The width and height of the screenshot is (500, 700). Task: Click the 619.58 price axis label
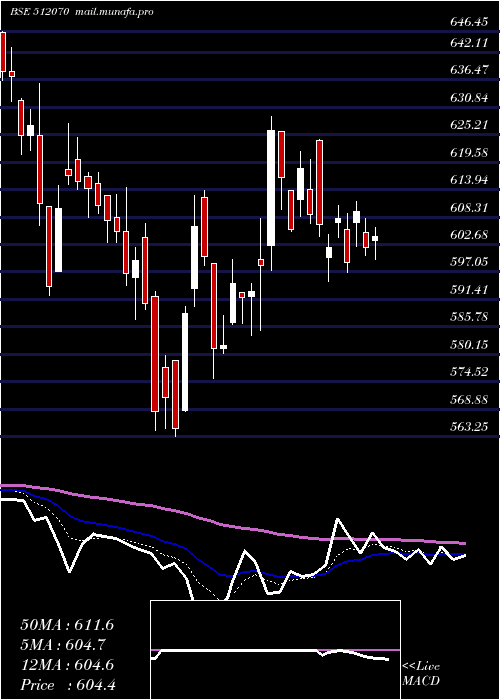pyautogui.click(x=468, y=152)
